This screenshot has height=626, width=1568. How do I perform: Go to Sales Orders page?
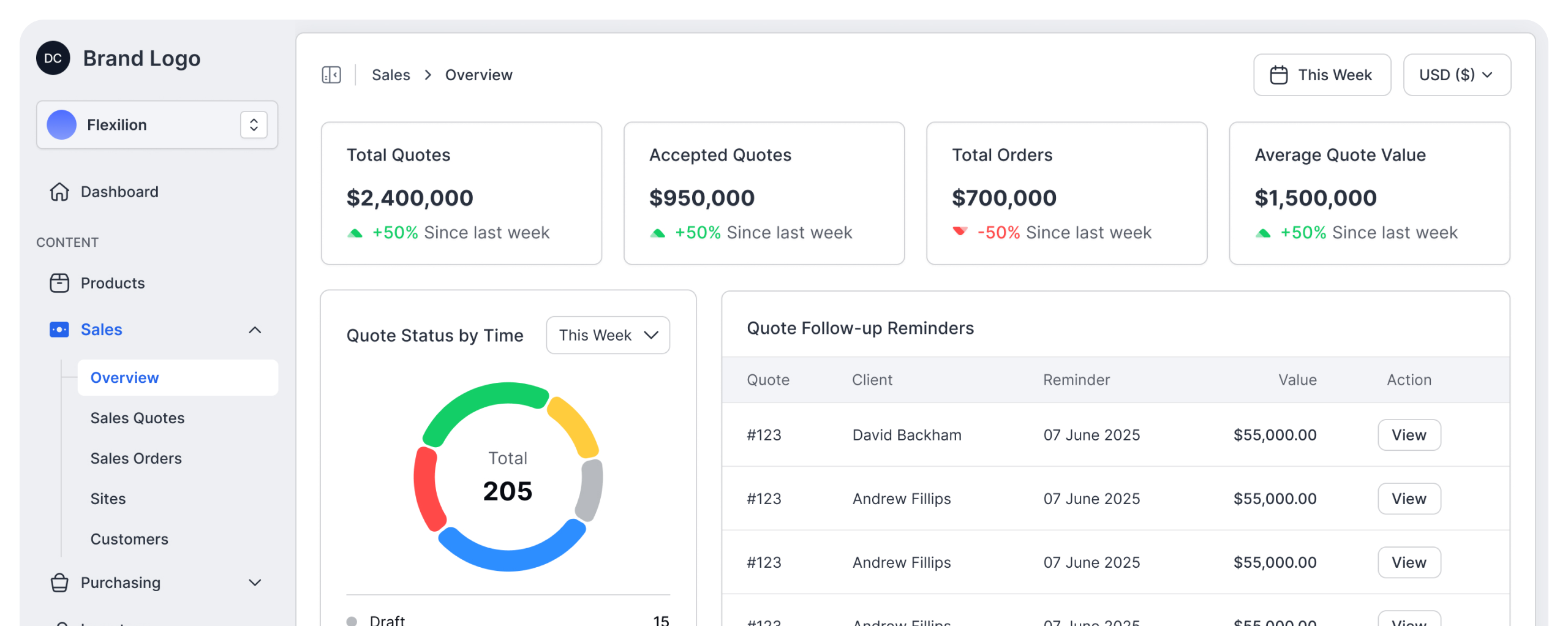coord(136,458)
